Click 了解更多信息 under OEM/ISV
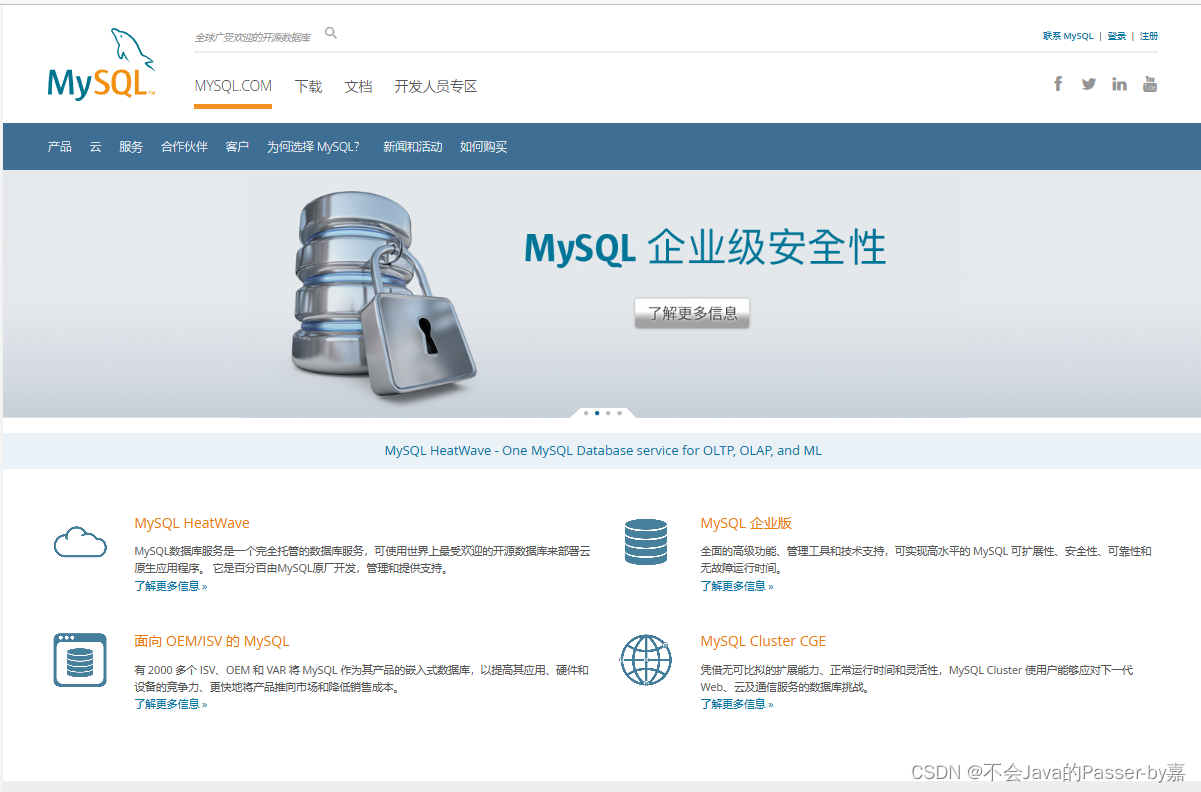This screenshot has width=1201, height=792. 171,704
